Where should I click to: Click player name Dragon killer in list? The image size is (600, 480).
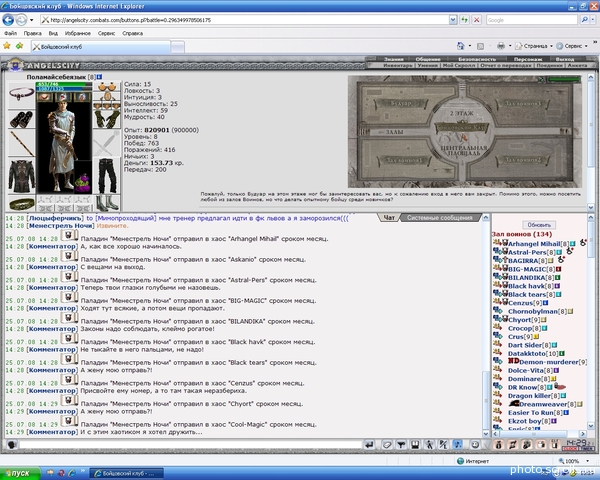click(529, 396)
